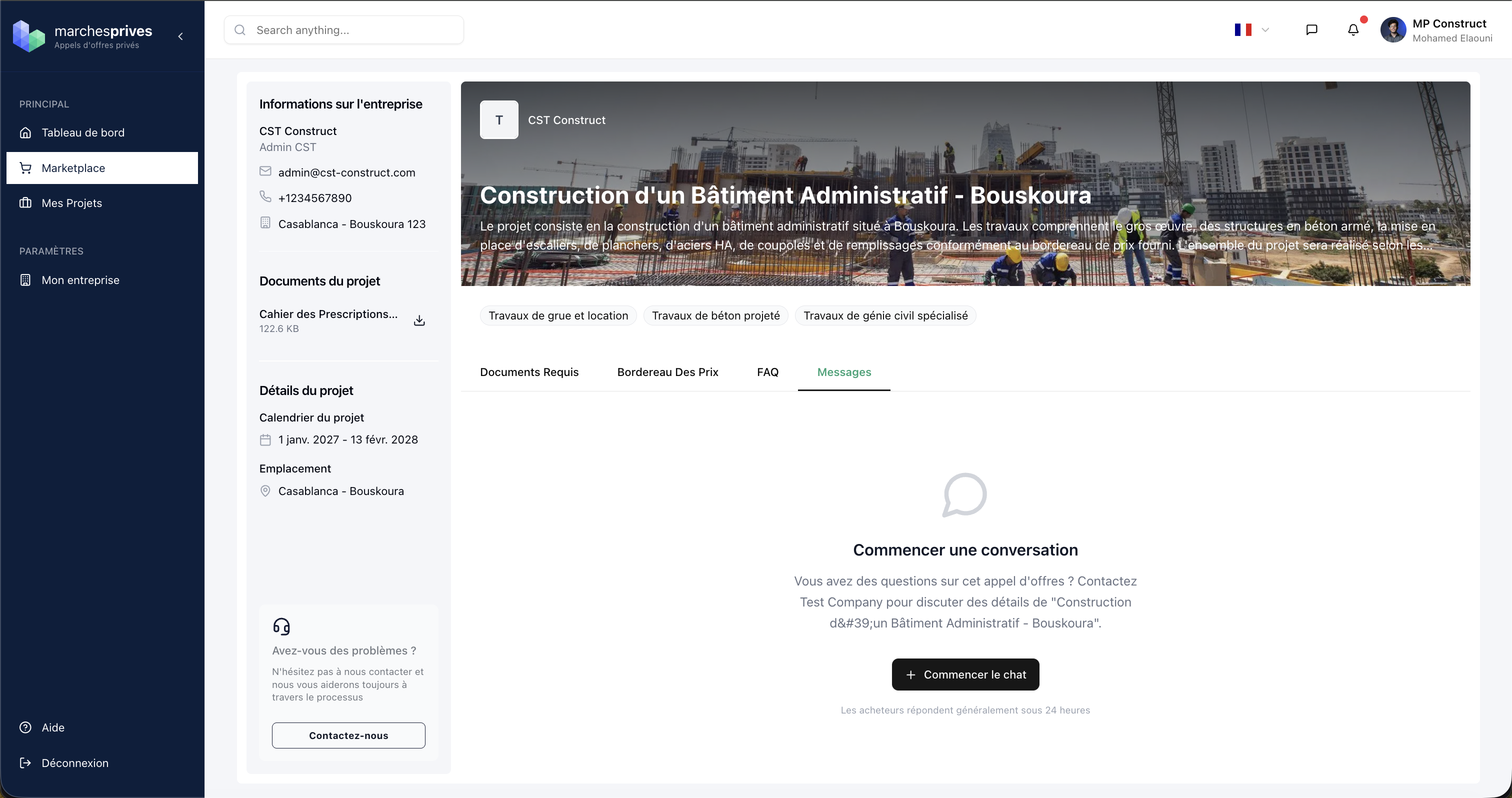The width and height of the screenshot is (1512, 798).
Task: Click the search magnifier icon
Action: [240, 29]
